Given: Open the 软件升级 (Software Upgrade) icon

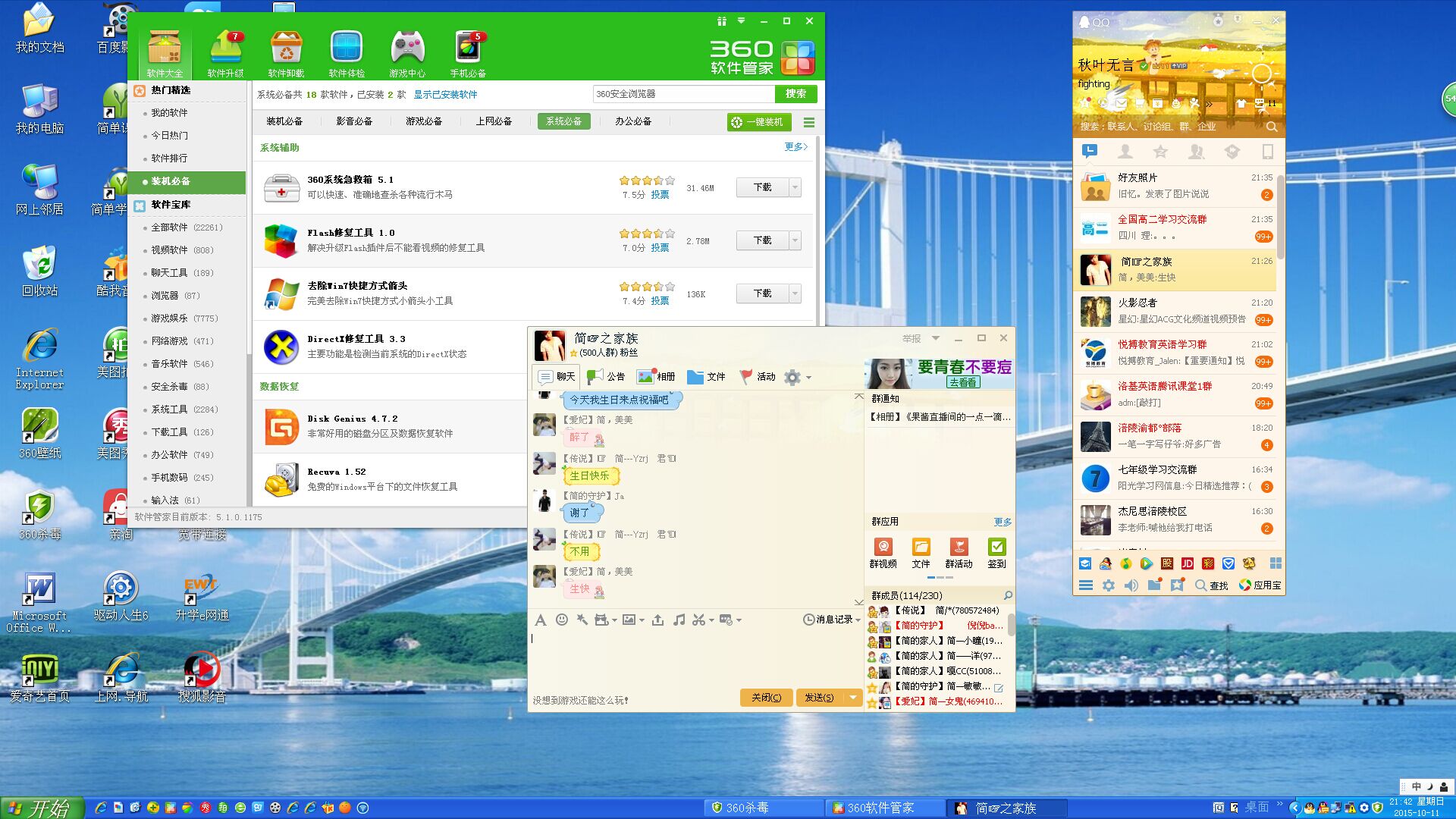Looking at the screenshot, I should pyautogui.click(x=225, y=52).
